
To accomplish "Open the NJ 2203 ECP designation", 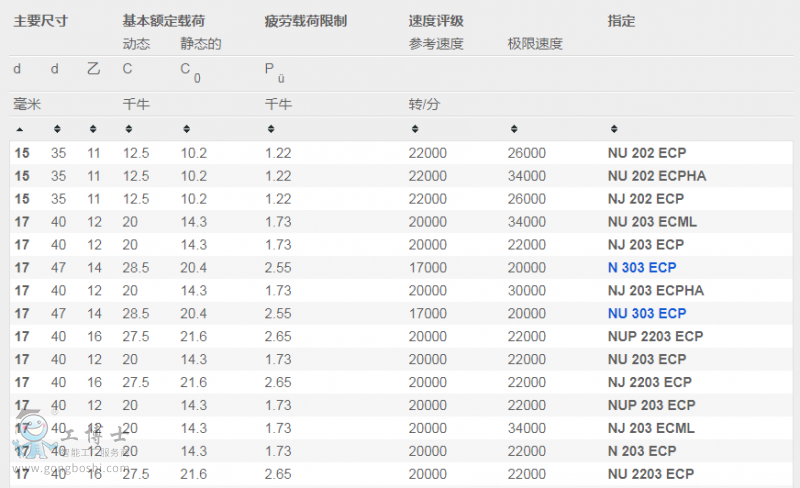I will tap(650, 382).
